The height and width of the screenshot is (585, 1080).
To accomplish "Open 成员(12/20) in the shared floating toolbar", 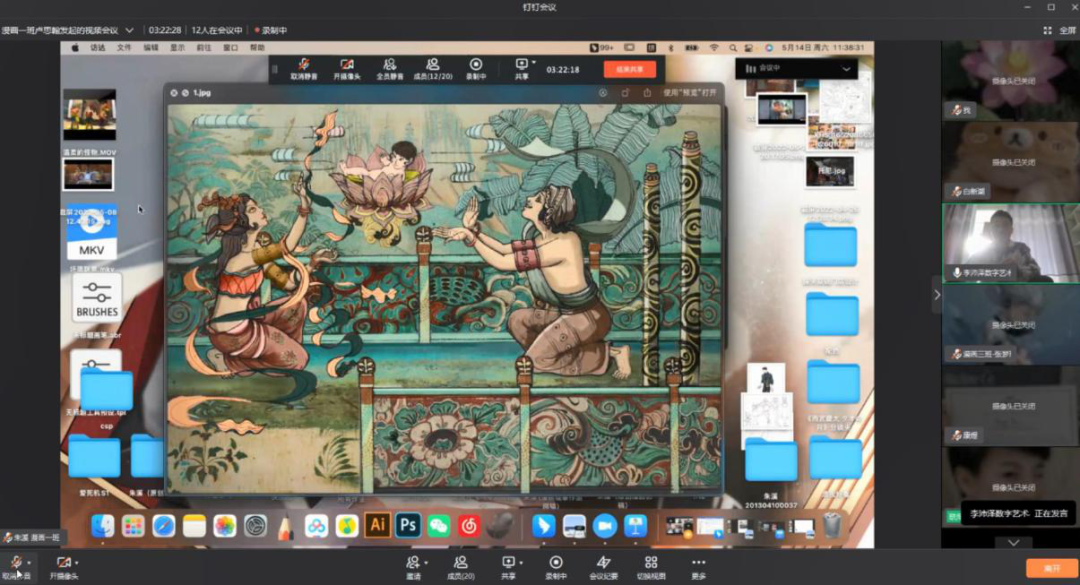I will tap(433, 70).
